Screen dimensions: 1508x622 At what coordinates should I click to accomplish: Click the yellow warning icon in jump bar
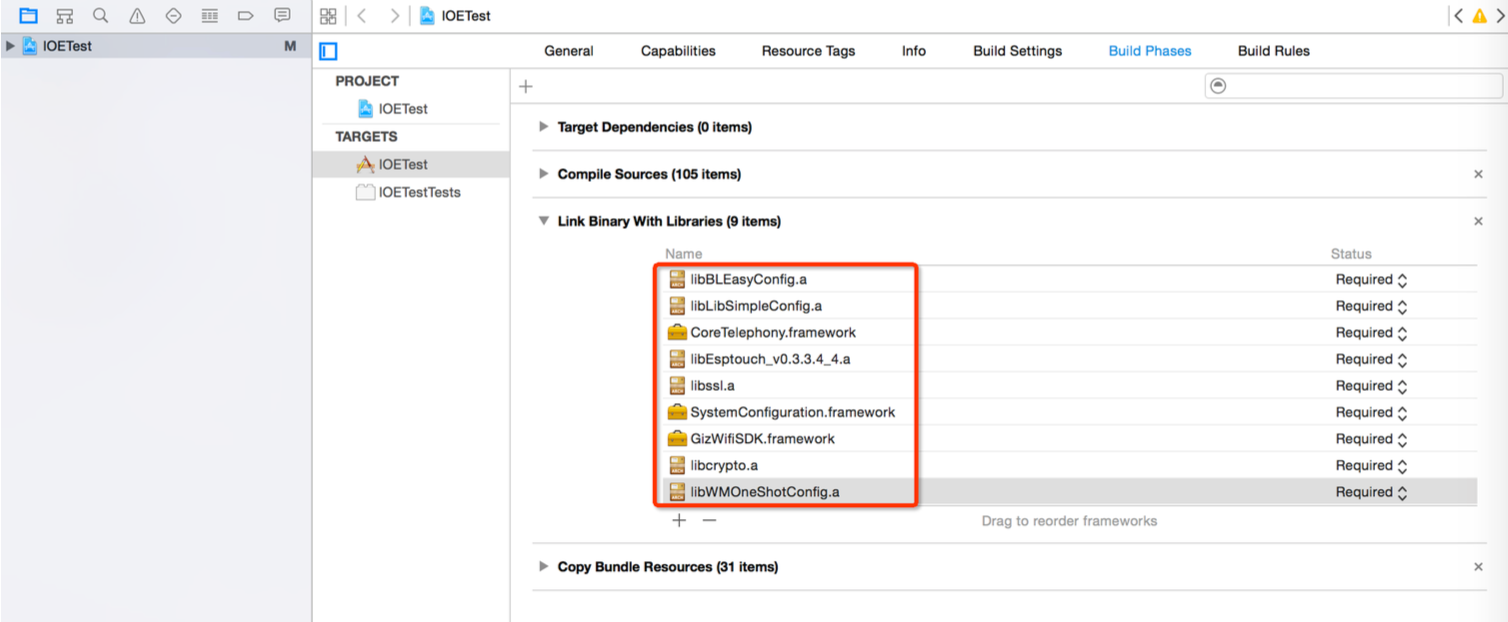1479,16
